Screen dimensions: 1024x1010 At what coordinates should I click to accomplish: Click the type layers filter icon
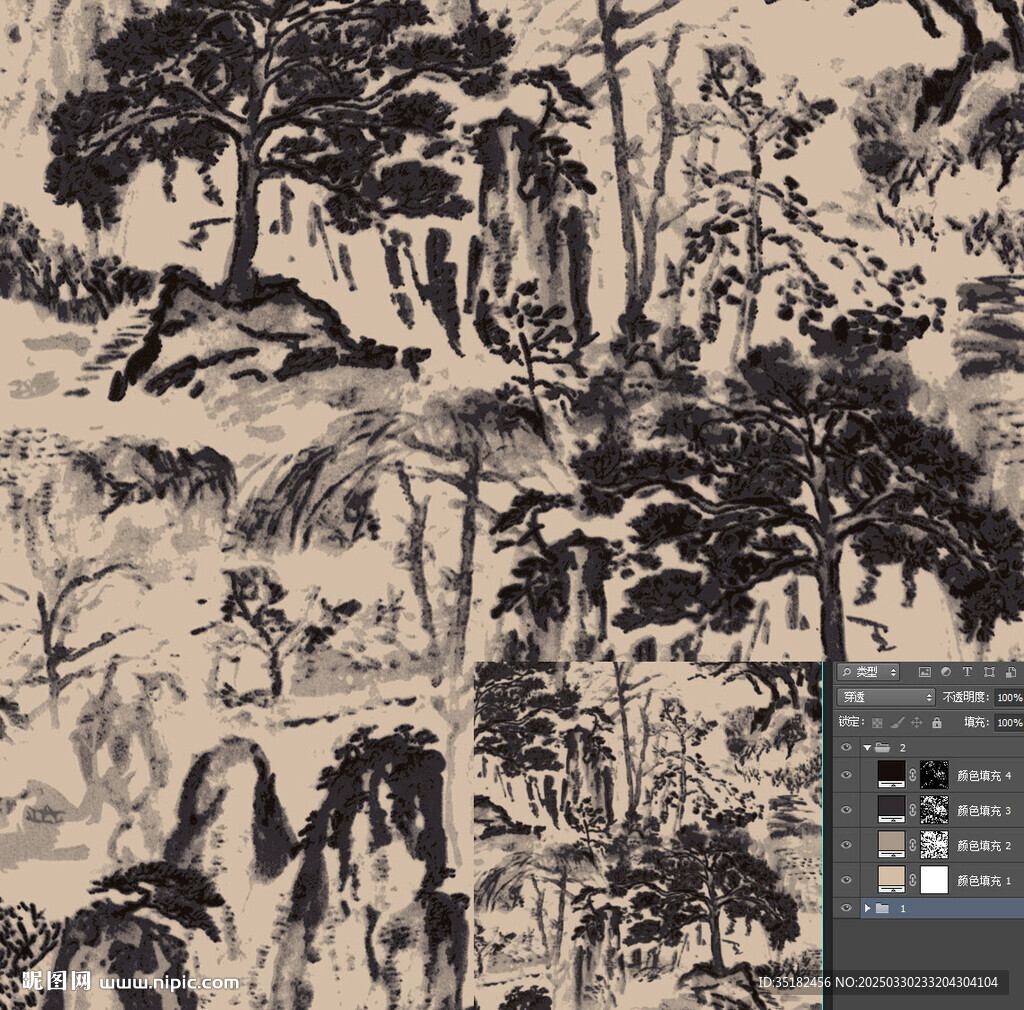967,672
